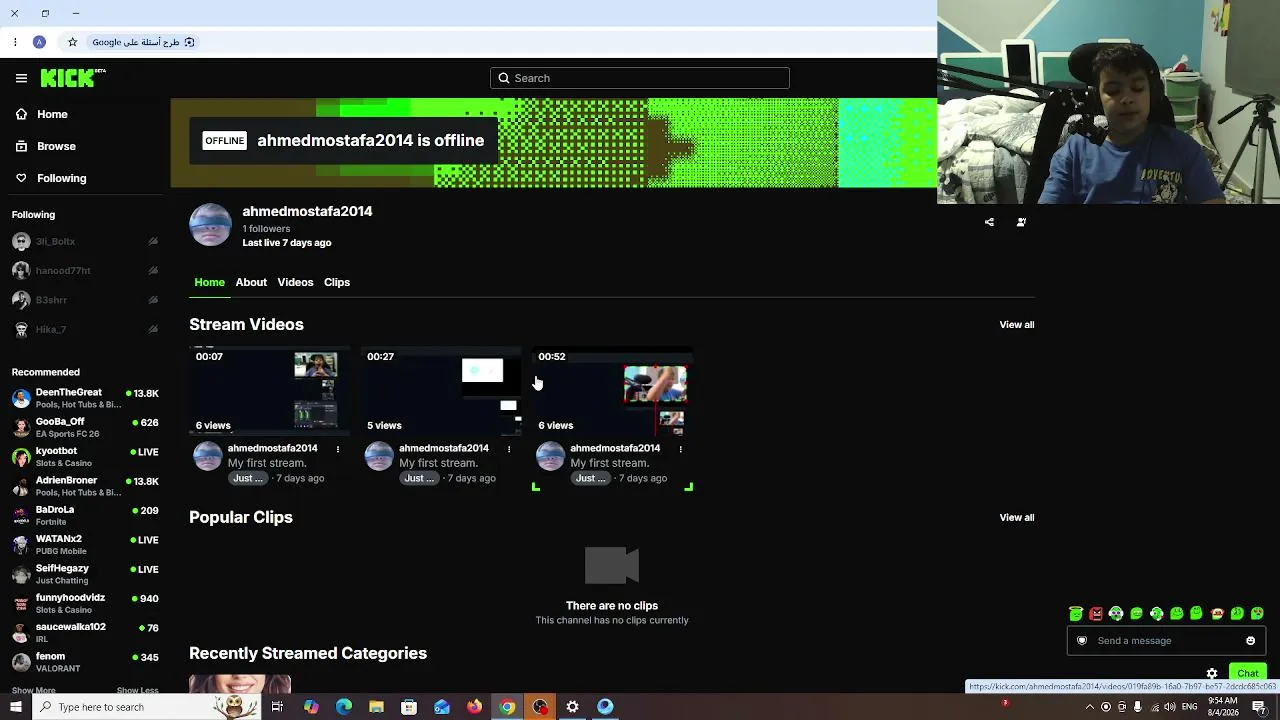The width and height of the screenshot is (1280, 720).
Task: Click the Send a message chat field
Action: [x=1166, y=641]
